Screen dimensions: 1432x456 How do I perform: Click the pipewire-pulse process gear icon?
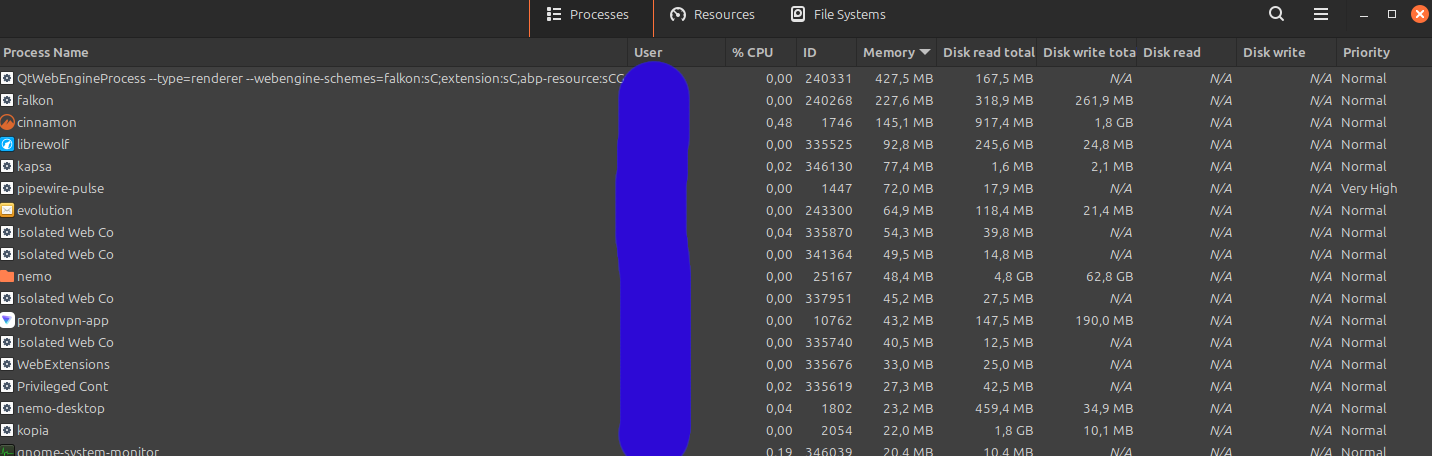click(7, 188)
